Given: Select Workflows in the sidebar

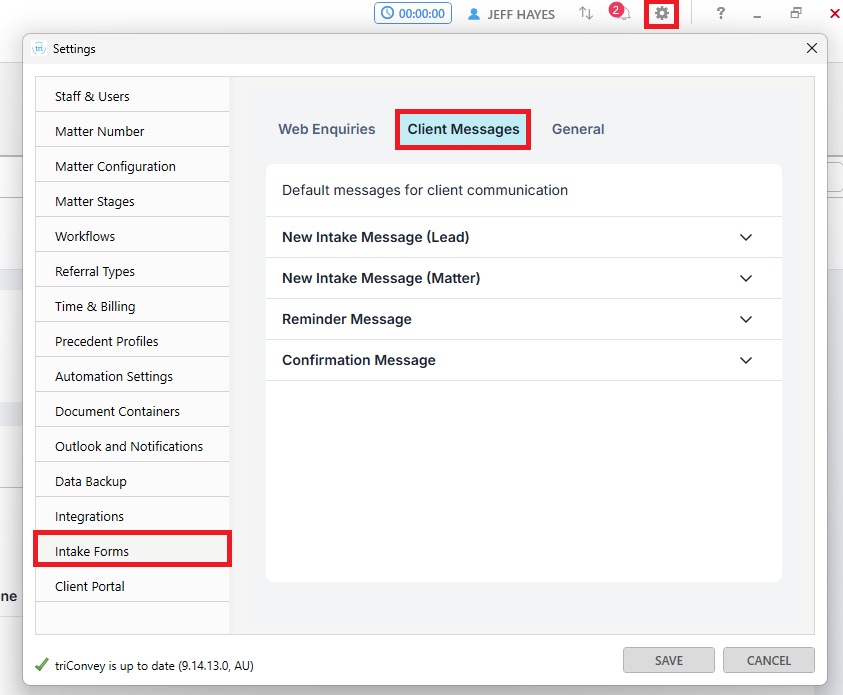Looking at the screenshot, I should 132,236.
